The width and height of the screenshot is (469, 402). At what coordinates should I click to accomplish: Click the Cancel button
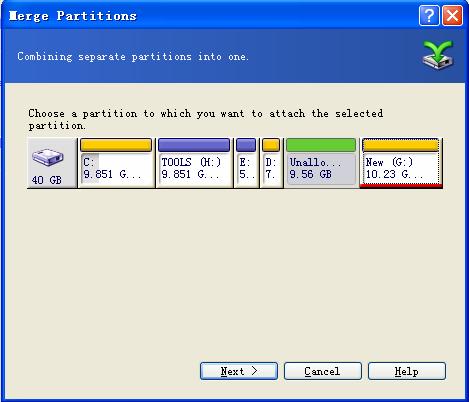click(x=323, y=371)
